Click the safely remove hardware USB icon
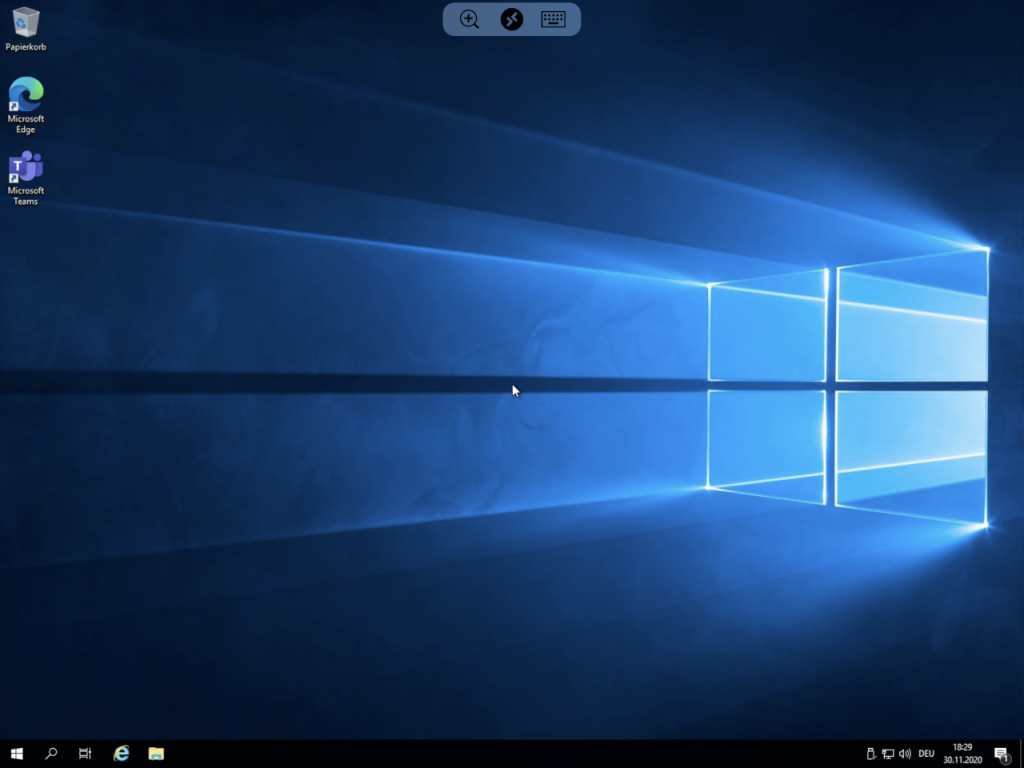 point(870,753)
